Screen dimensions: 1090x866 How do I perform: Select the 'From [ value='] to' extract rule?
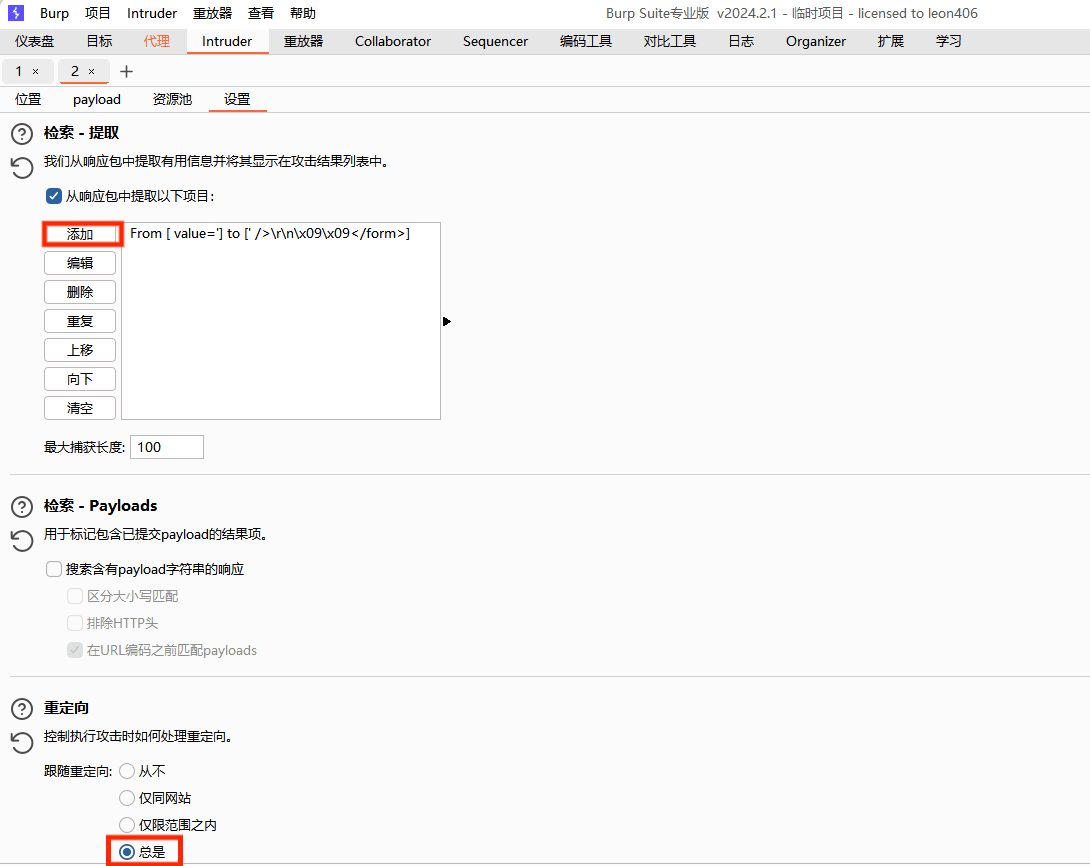tap(280, 234)
